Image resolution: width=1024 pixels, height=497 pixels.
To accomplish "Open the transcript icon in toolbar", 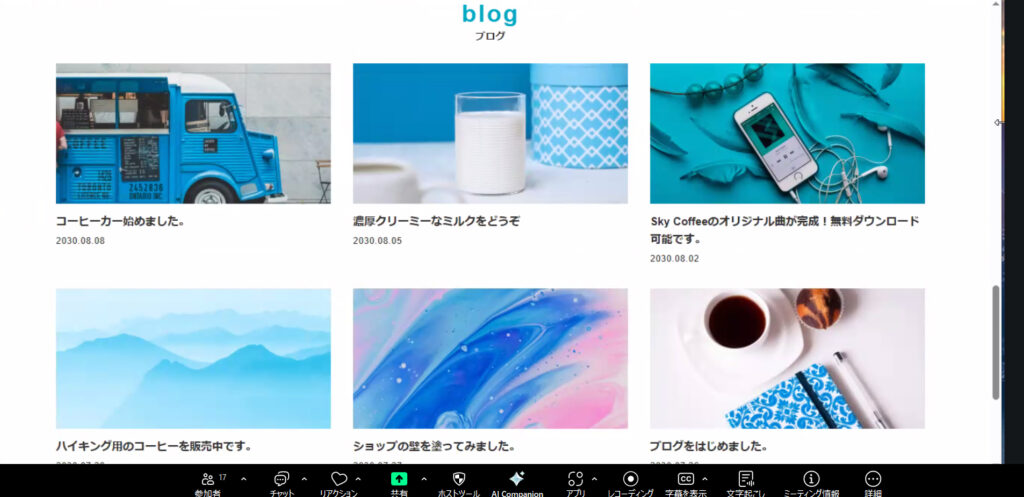I will coord(746,479).
